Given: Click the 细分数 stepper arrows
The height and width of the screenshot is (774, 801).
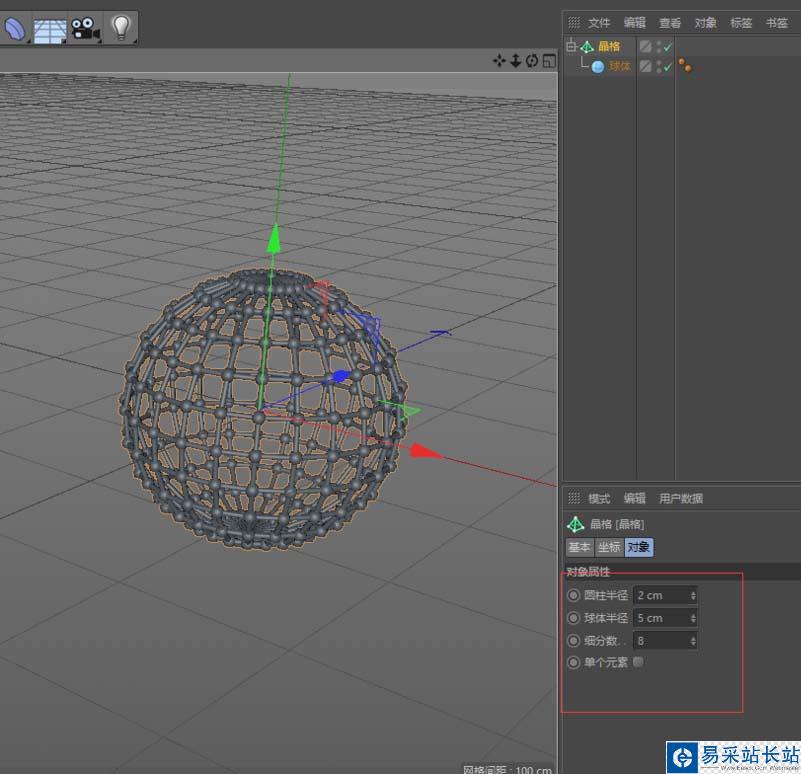Looking at the screenshot, I should [x=693, y=640].
